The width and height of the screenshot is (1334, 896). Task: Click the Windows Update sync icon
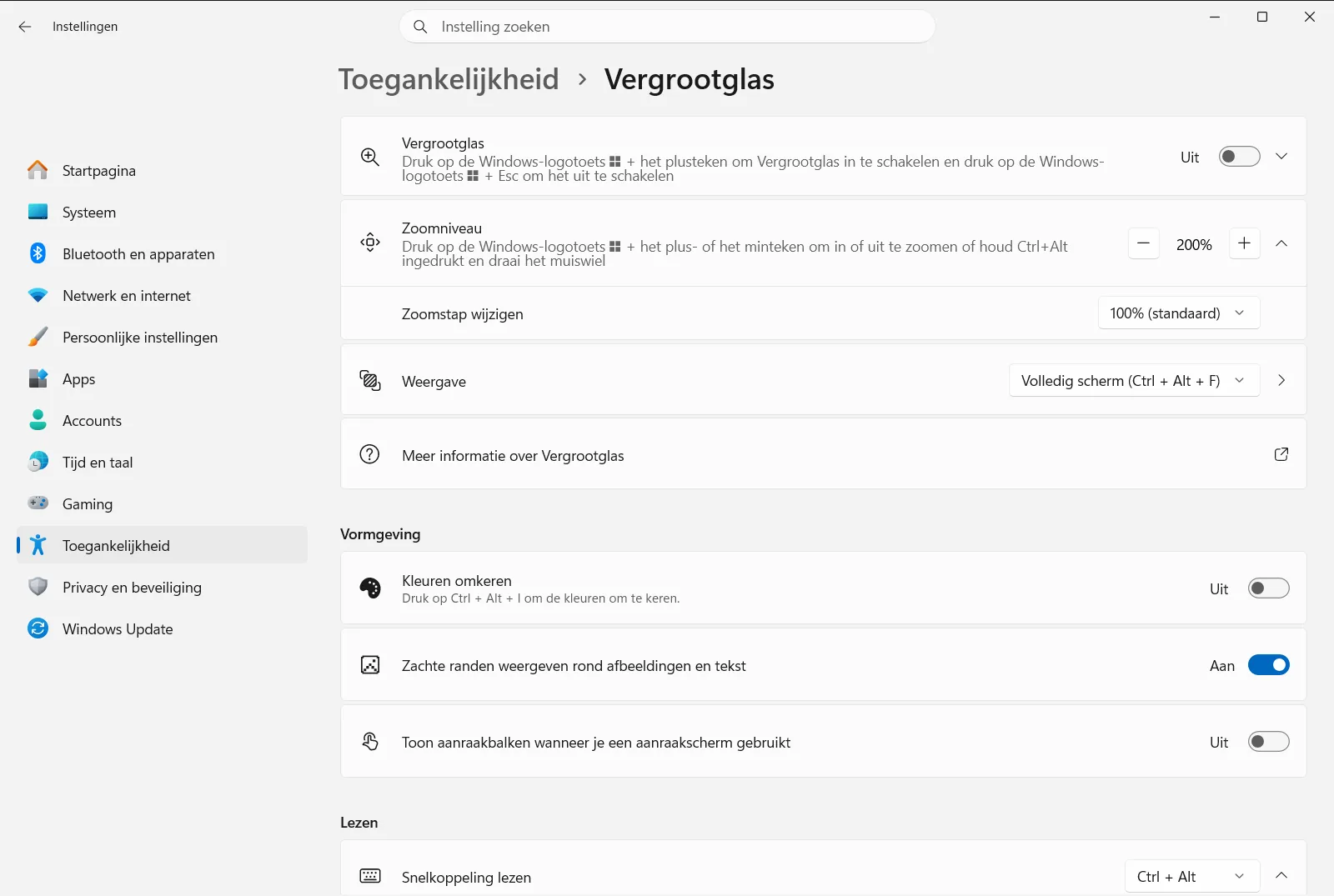click(38, 628)
